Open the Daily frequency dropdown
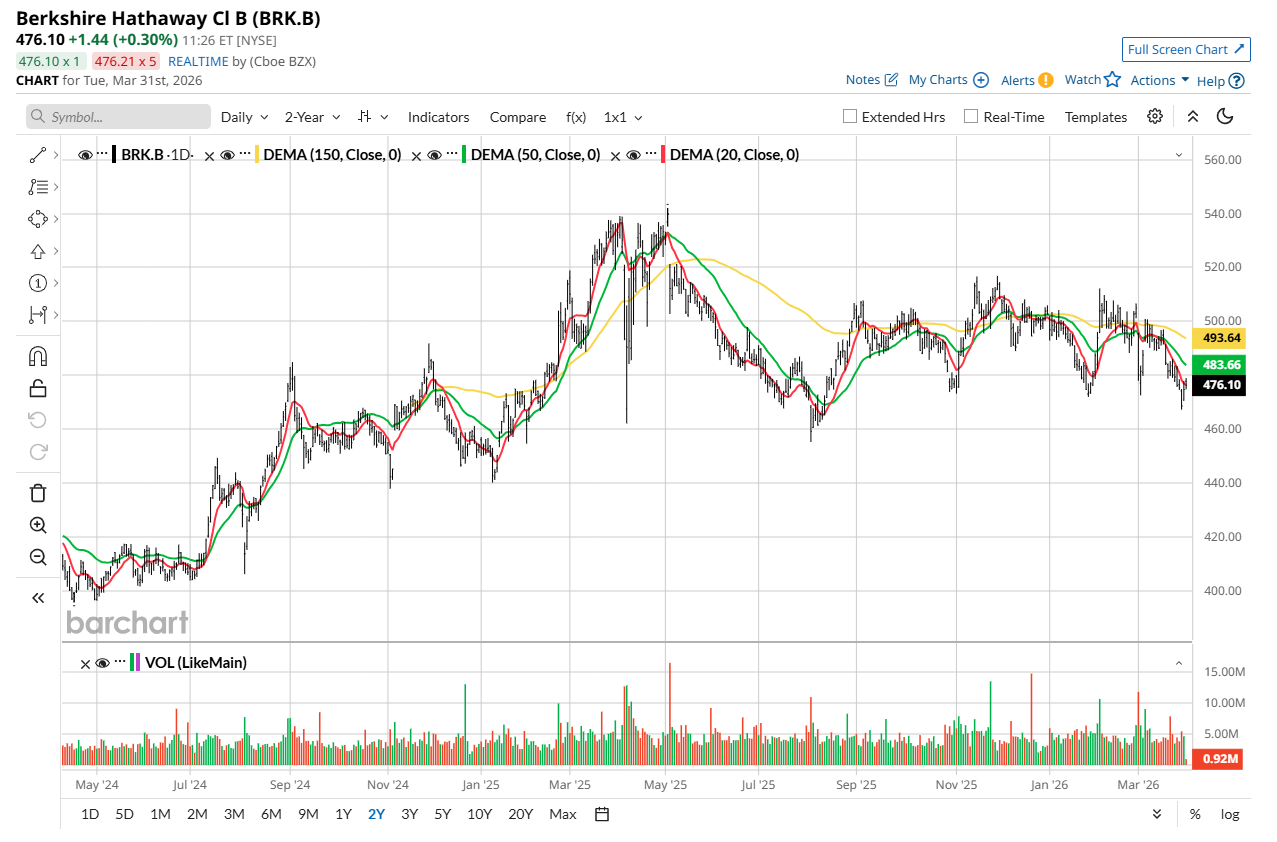 tap(245, 117)
